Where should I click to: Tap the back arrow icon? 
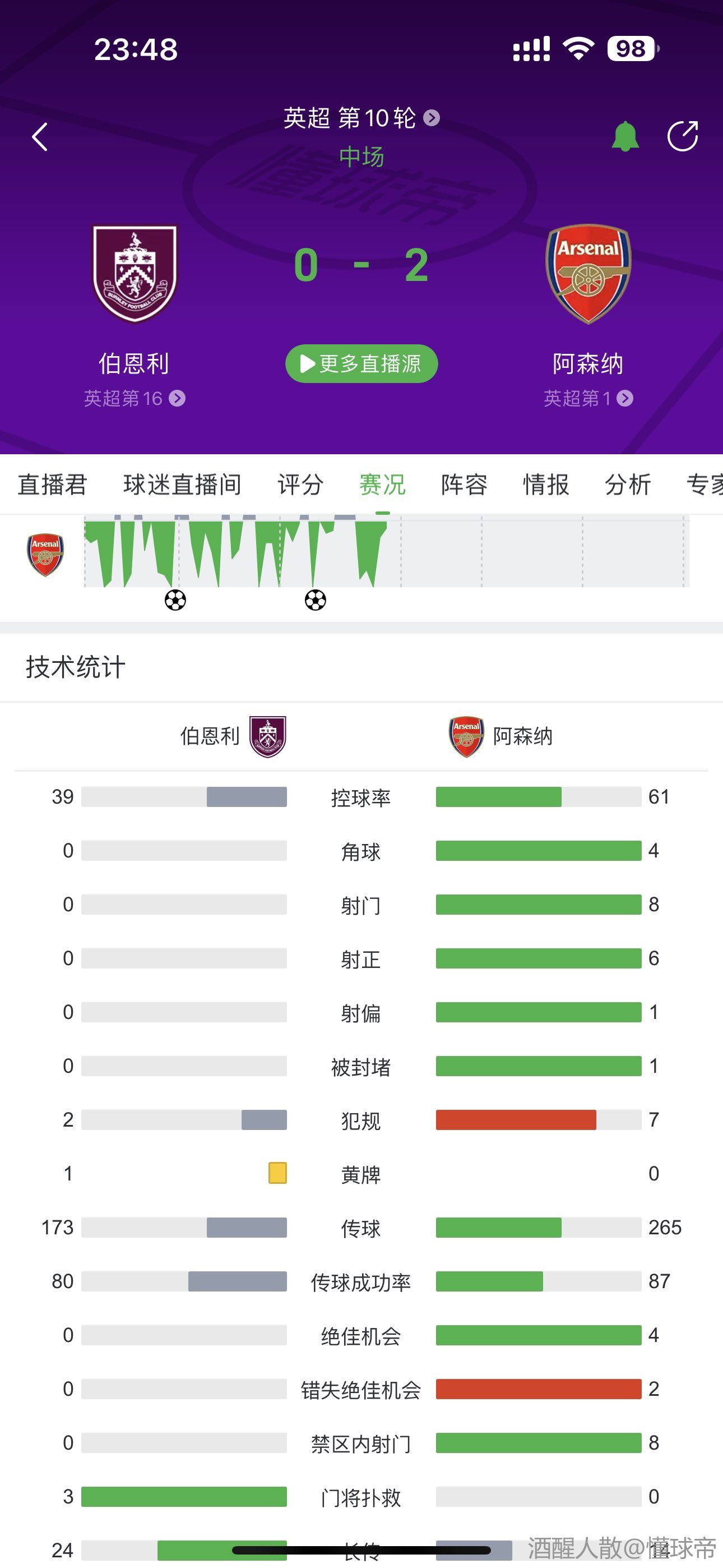point(40,136)
